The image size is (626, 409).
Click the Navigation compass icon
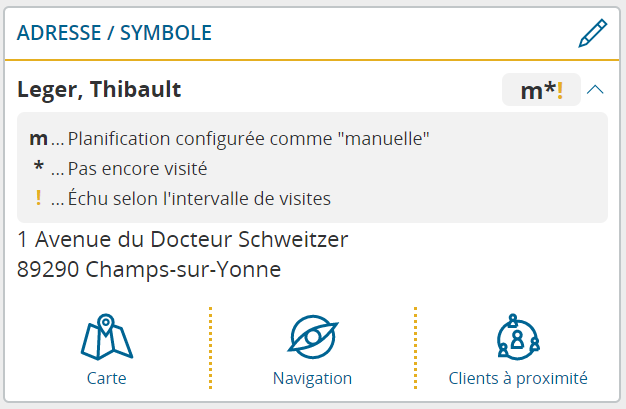tap(313, 336)
